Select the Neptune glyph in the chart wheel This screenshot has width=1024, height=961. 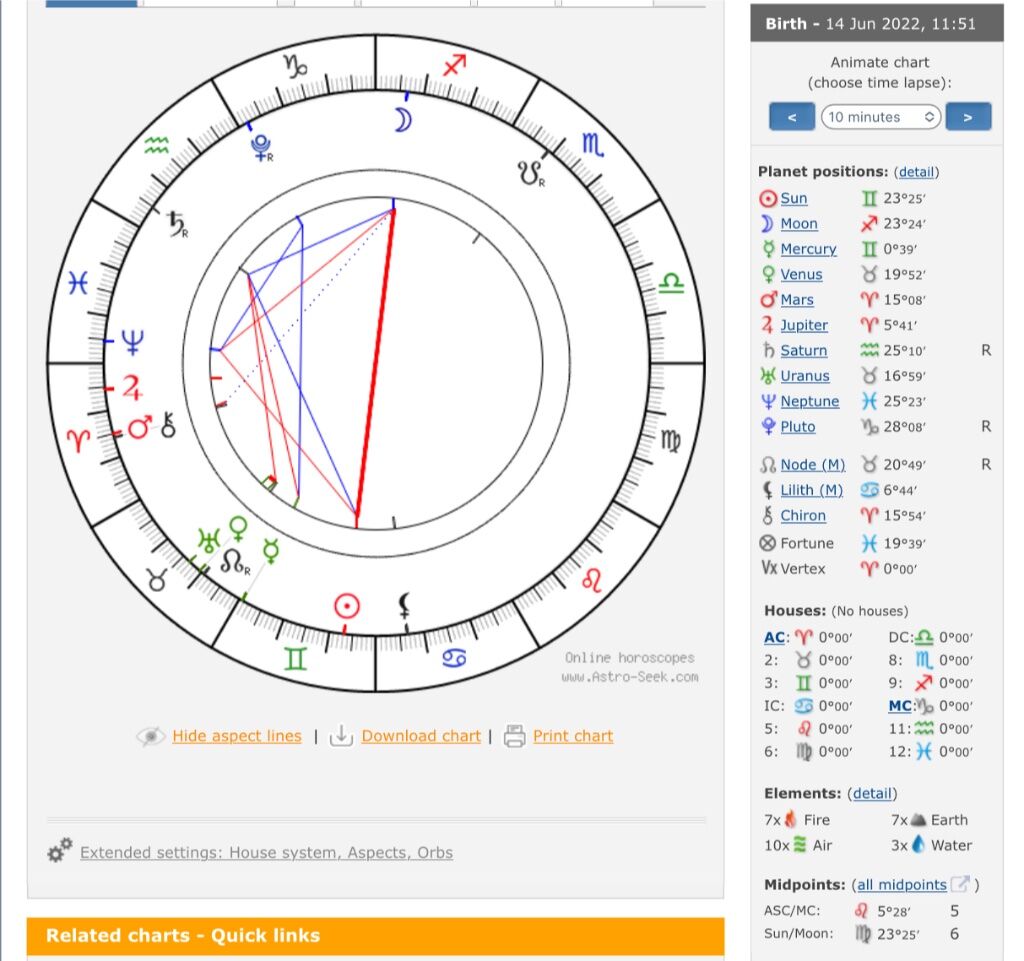(x=133, y=341)
